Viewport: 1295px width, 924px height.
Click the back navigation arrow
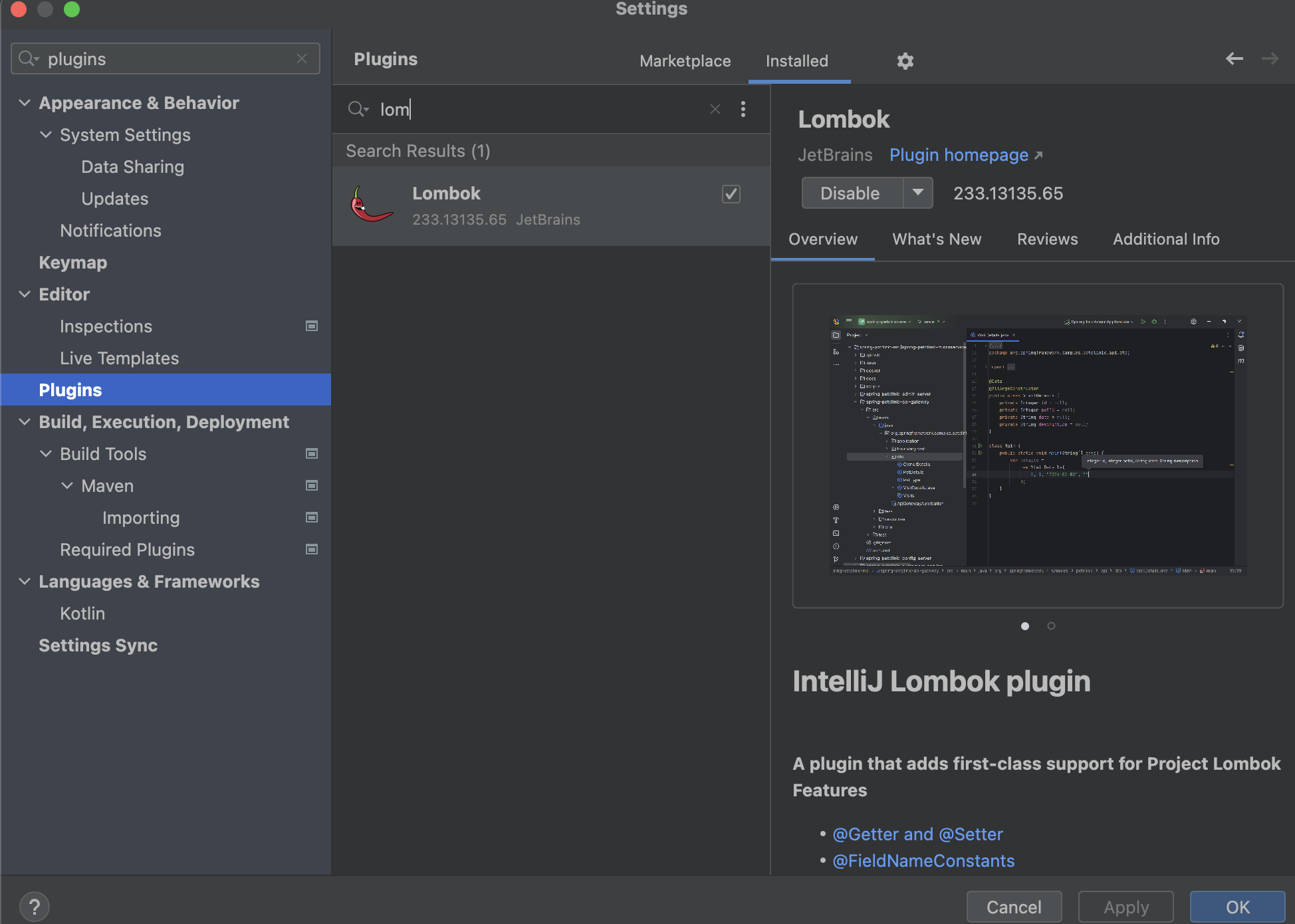point(1234,59)
